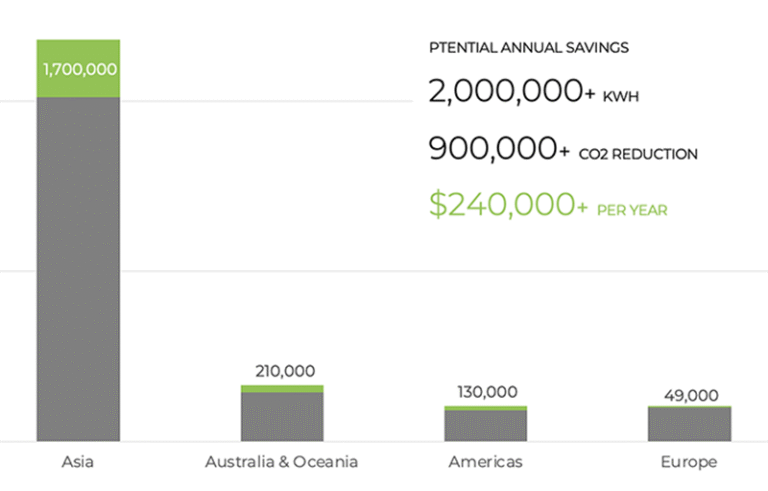This screenshot has height=491, width=768.
Task: Click the gray Europe bar
Action: point(689,425)
